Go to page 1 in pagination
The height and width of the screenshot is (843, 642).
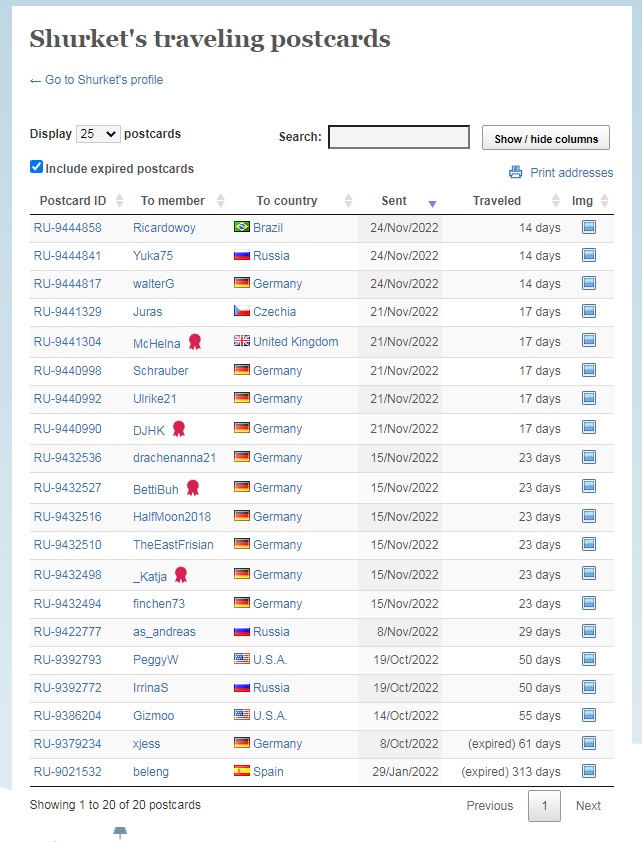click(544, 805)
